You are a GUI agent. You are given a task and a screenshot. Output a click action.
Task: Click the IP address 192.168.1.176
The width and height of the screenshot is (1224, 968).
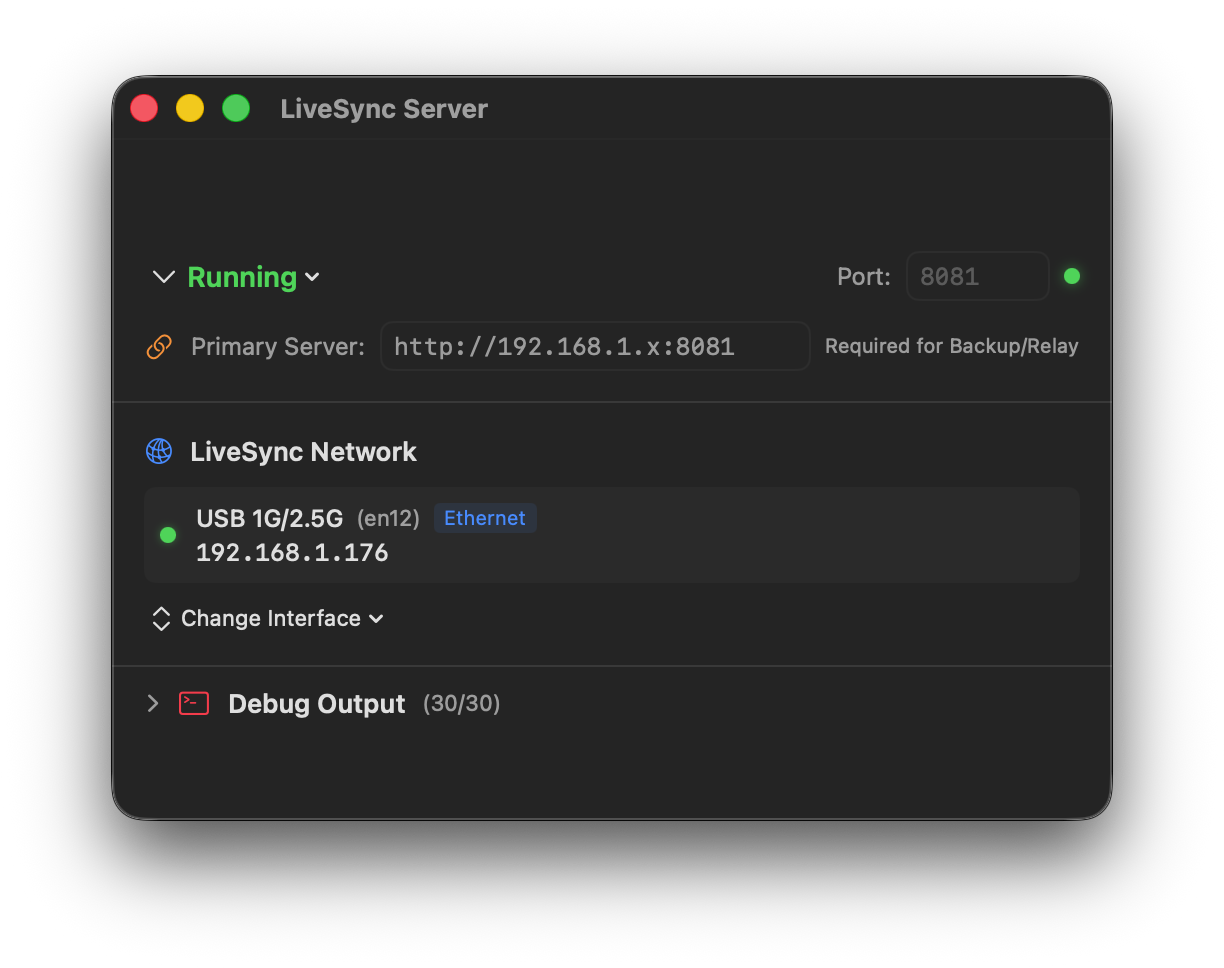click(292, 552)
